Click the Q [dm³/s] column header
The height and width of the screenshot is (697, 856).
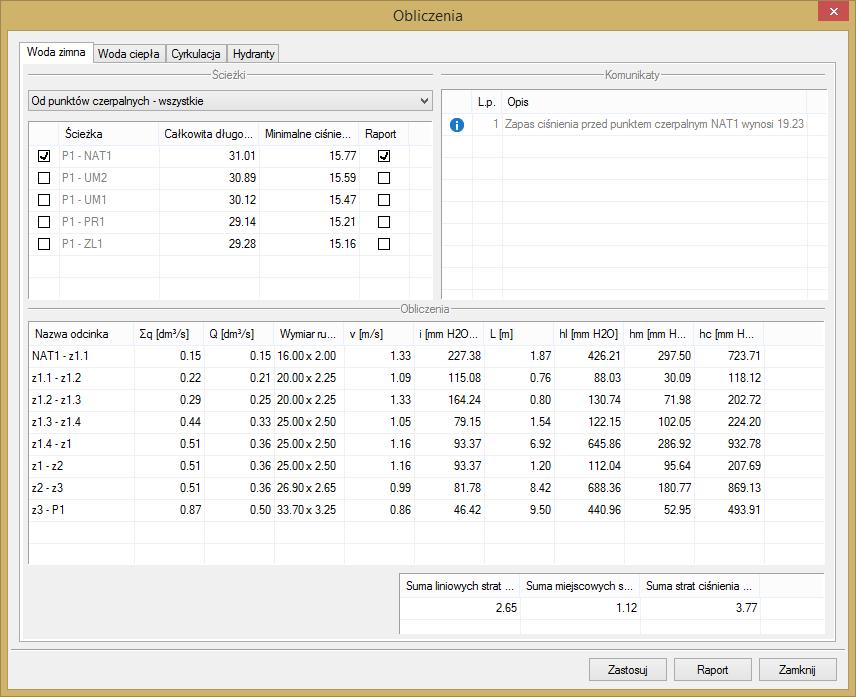pos(239,334)
